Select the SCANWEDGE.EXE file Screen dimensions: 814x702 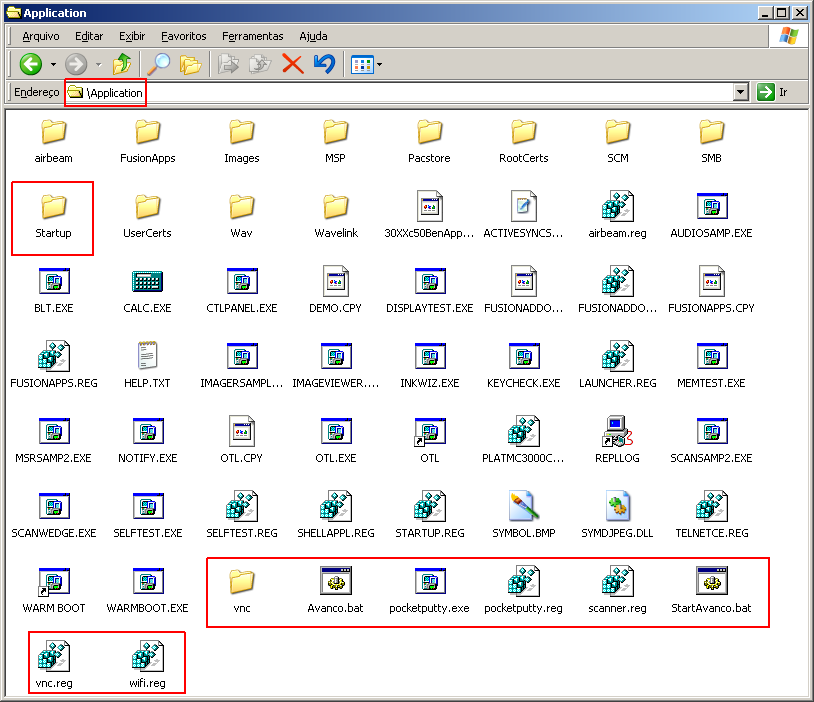click(x=53, y=516)
